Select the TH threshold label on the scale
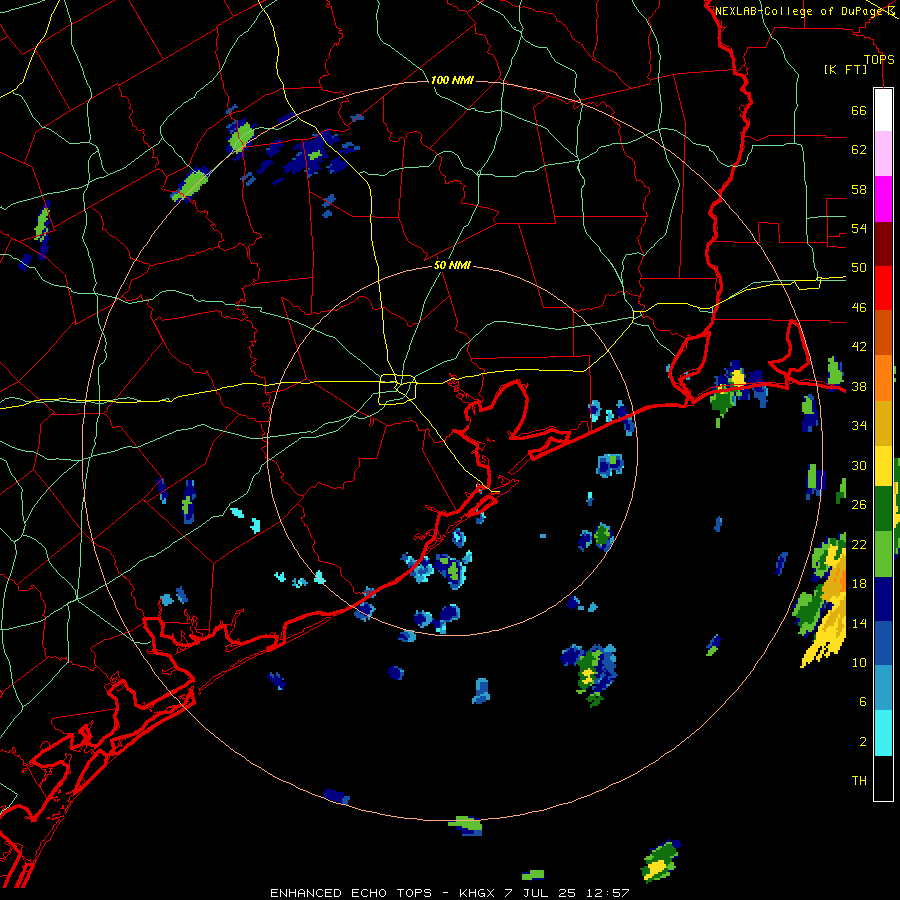 point(859,781)
